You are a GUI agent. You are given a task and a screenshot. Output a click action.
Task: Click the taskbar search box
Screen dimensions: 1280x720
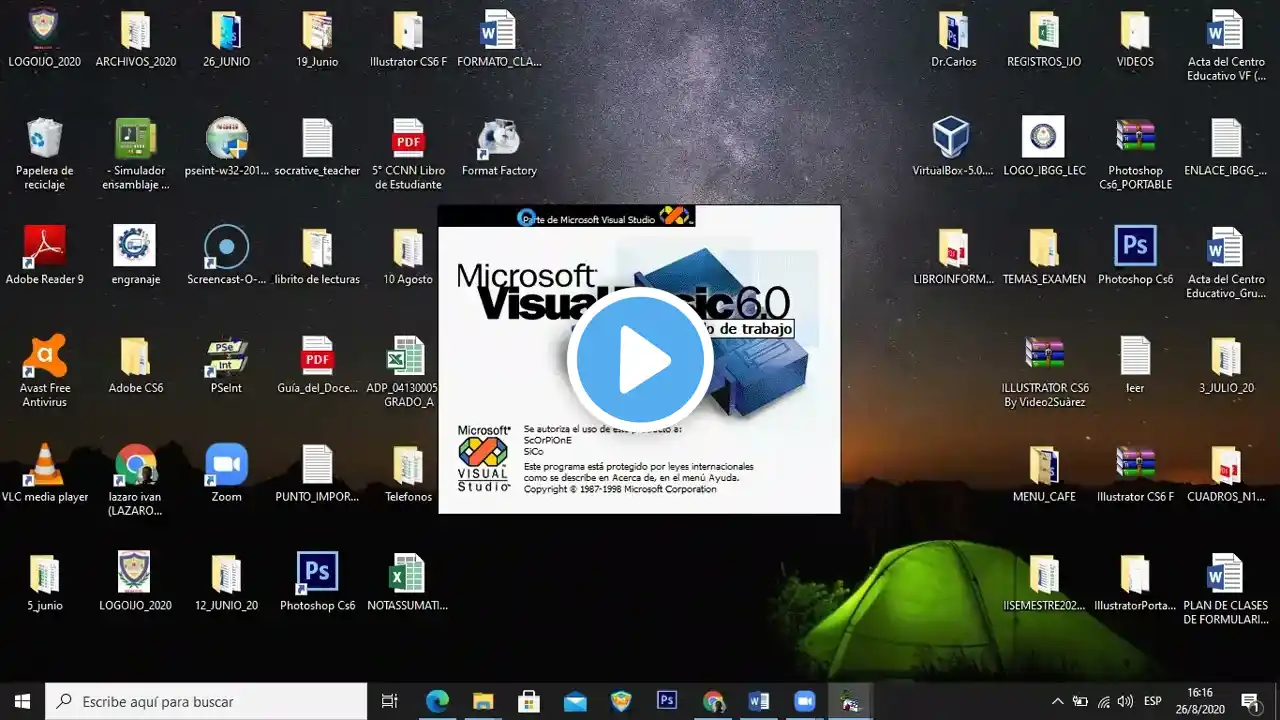[x=206, y=701]
